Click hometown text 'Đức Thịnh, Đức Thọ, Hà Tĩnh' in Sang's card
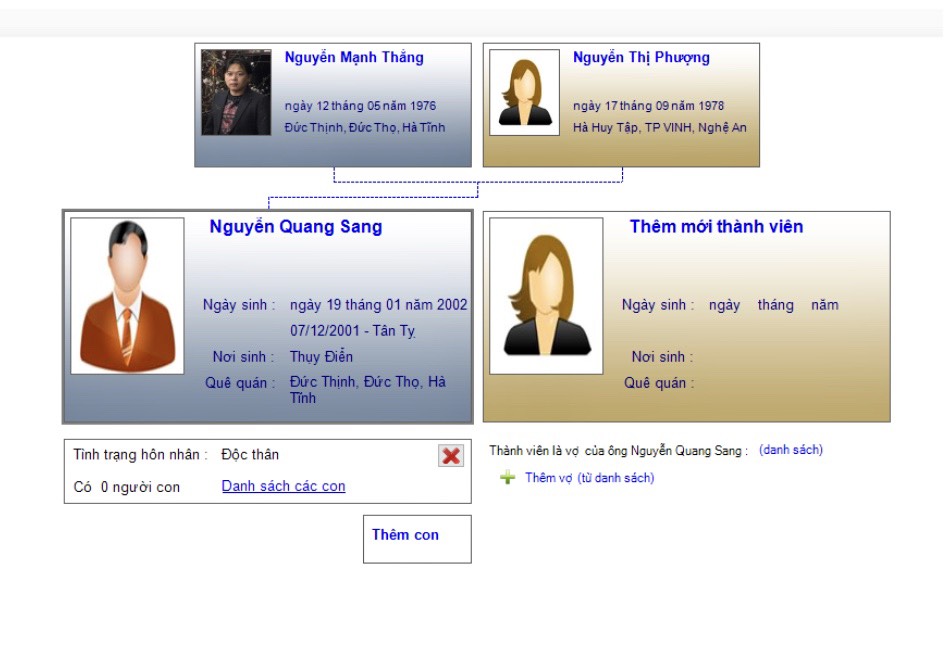Viewport: 944px width, 657px height. pyautogui.click(x=368, y=390)
